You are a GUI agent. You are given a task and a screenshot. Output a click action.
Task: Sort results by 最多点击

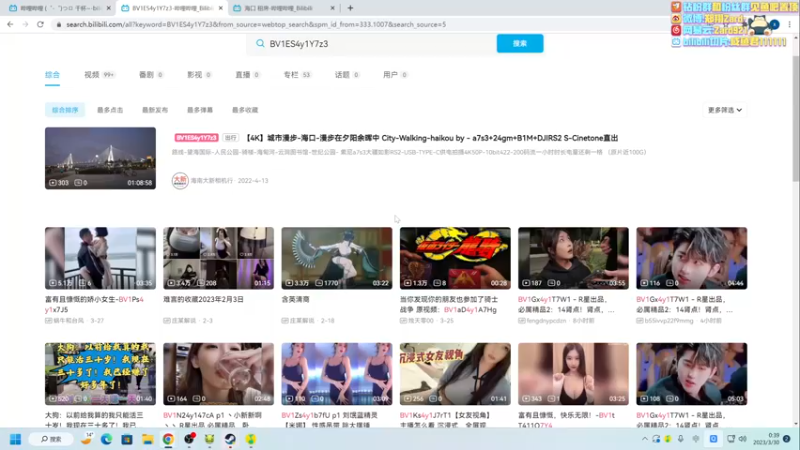(110, 110)
